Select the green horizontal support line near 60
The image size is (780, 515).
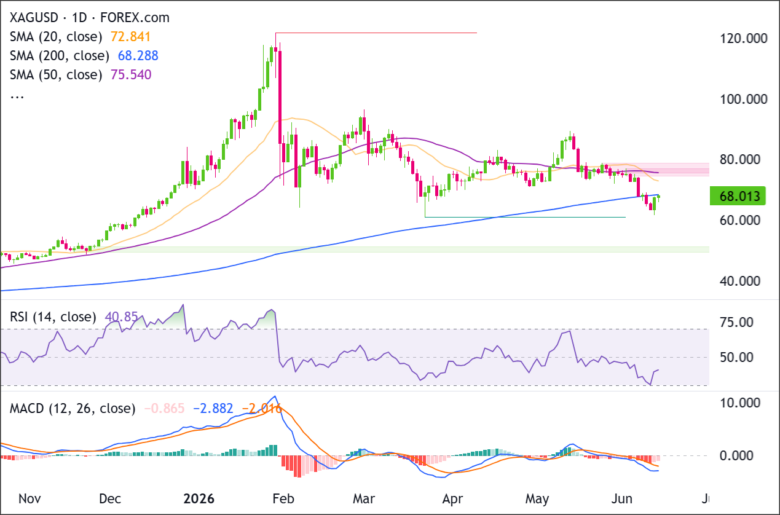click(525, 217)
